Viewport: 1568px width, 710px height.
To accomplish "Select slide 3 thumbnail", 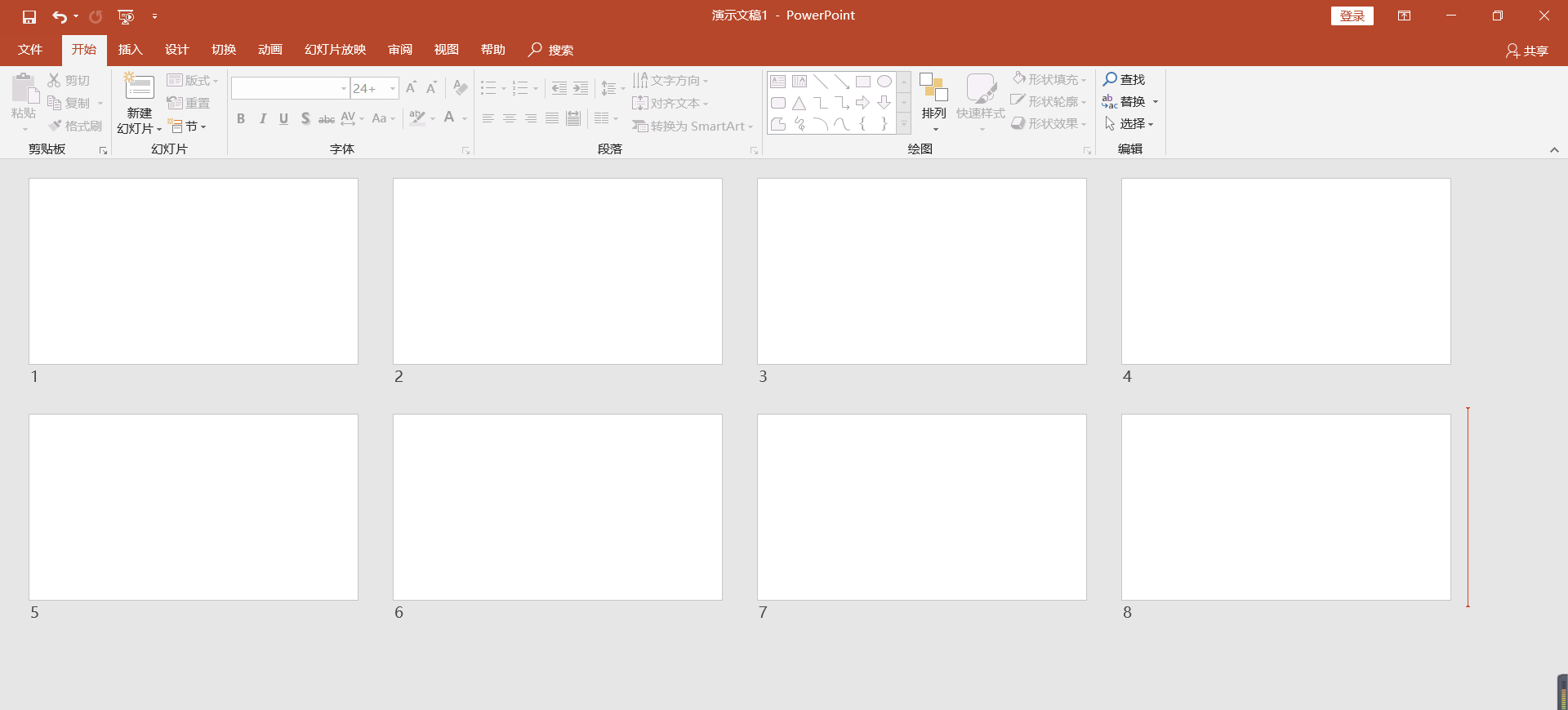I will coord(922,272).
